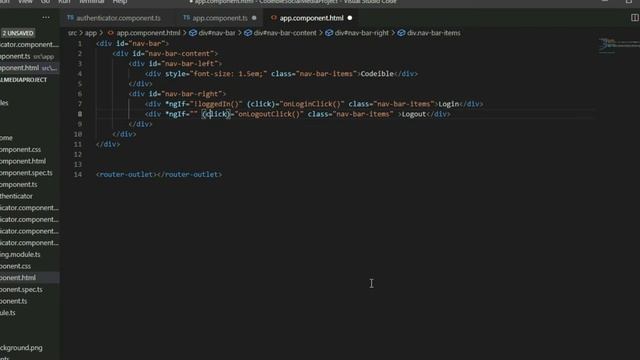This screenshot has height=360, width=640.
Task: Select the highlighted ponent.html file row
Action: pos(30,278)
